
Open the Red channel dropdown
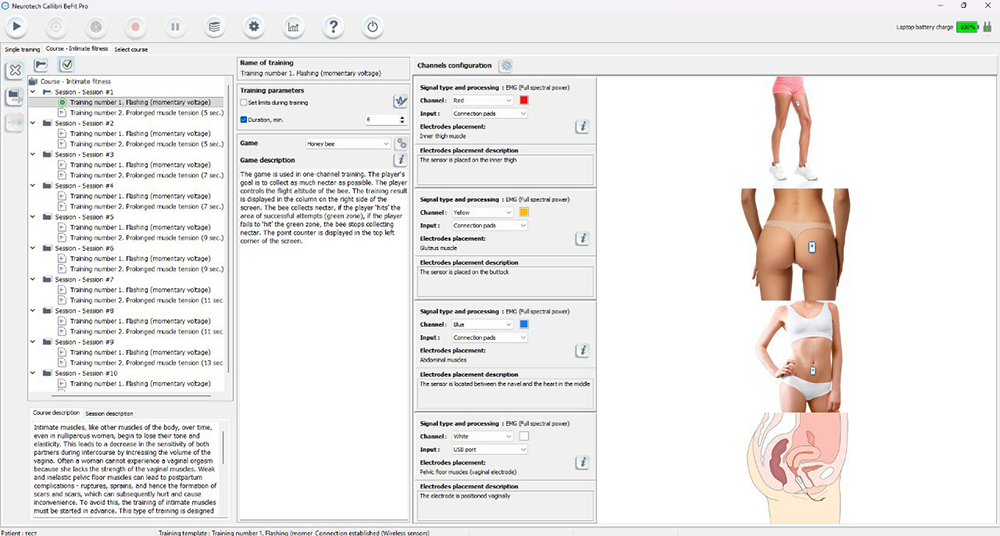481,100
